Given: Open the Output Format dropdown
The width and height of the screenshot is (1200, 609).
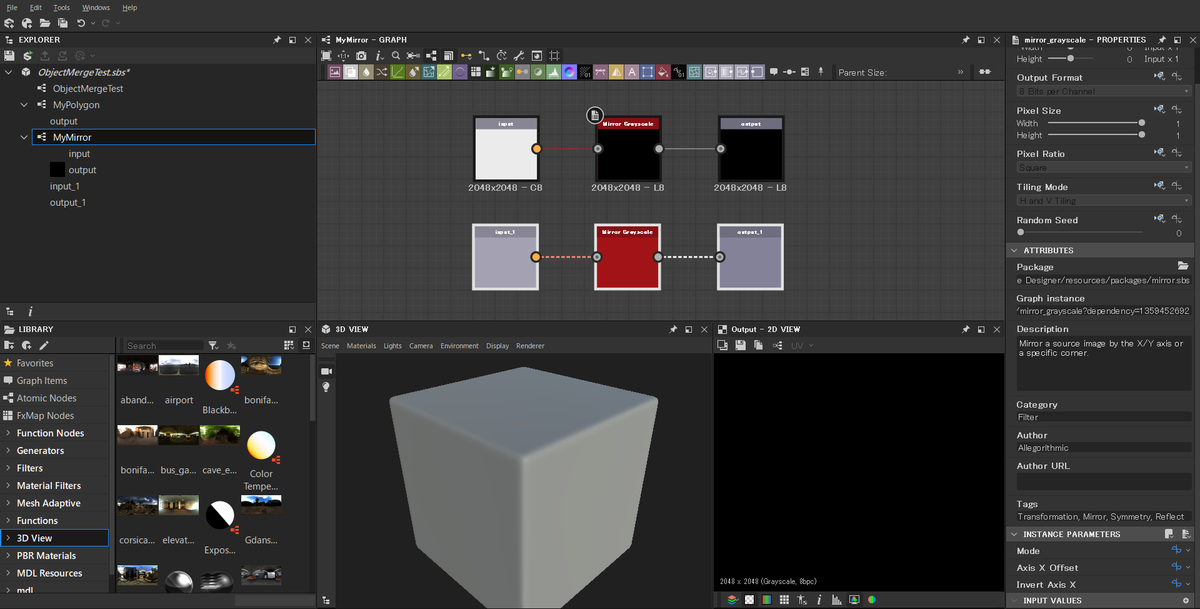Looking at the screenshot, I should [x=1103, y=92].
